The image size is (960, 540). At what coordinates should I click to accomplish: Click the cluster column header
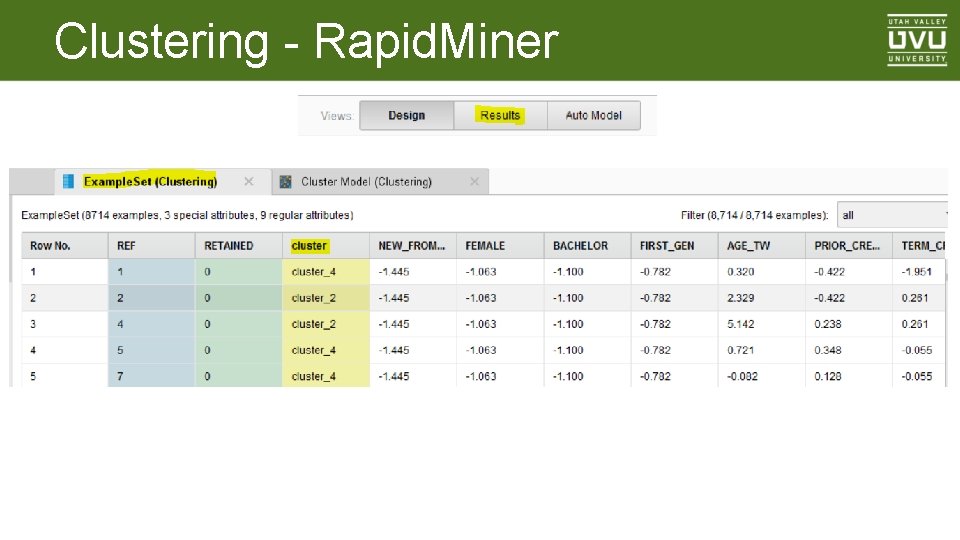click(x=326, y=246)
